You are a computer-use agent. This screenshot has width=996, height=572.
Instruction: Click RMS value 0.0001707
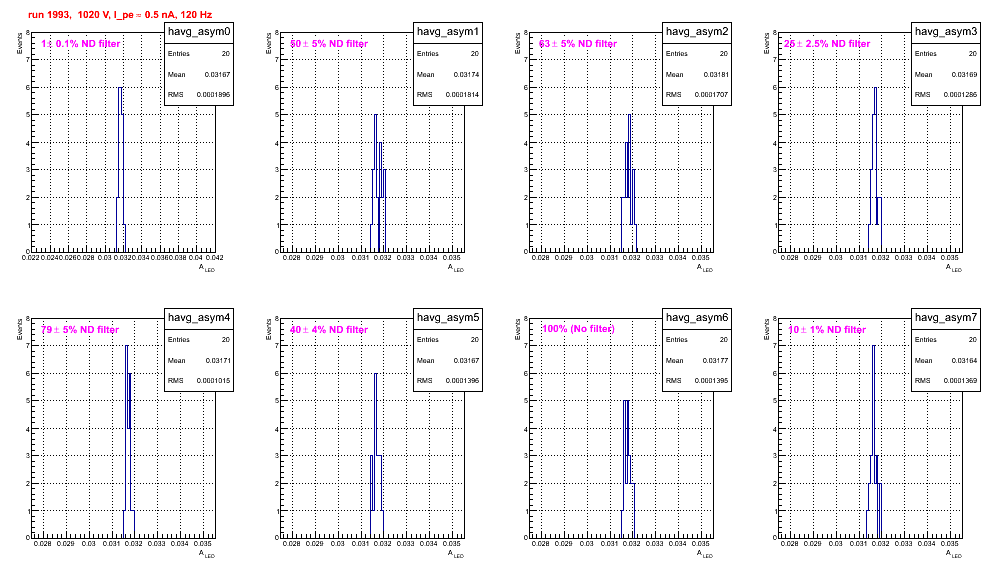[x=711, y=95]
